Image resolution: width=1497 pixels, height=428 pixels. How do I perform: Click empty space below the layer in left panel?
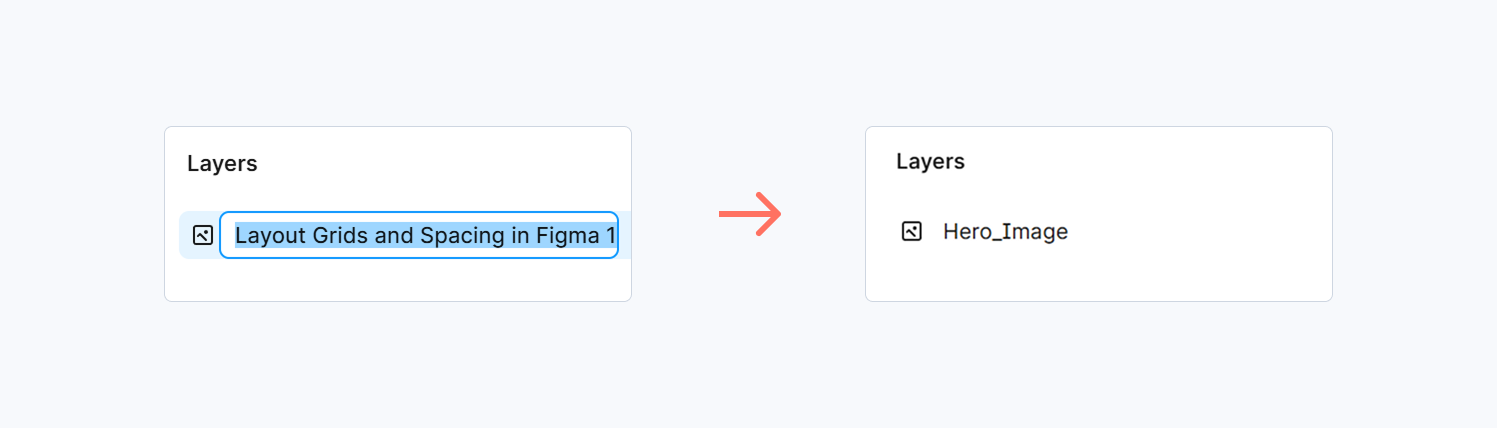point(400,280)
